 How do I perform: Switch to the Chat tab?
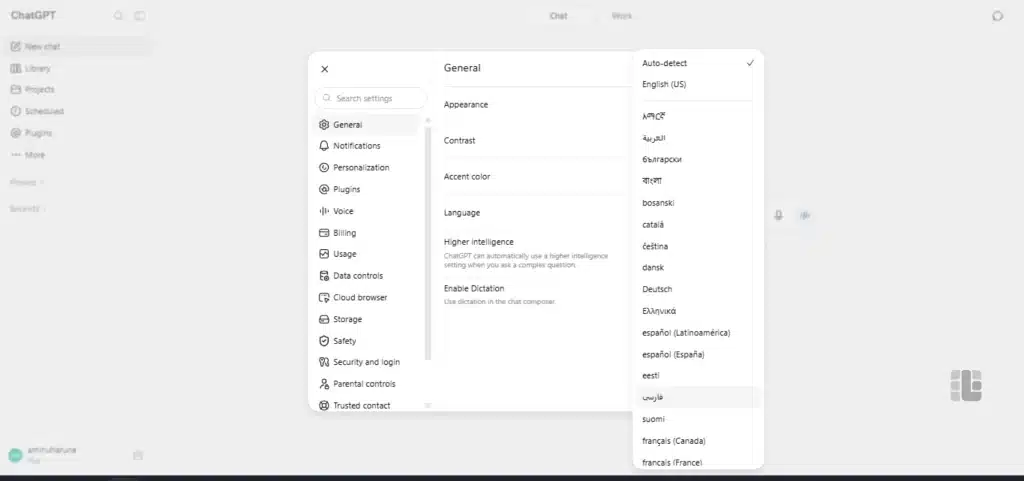pyautogui.click(x=558, y=16)
